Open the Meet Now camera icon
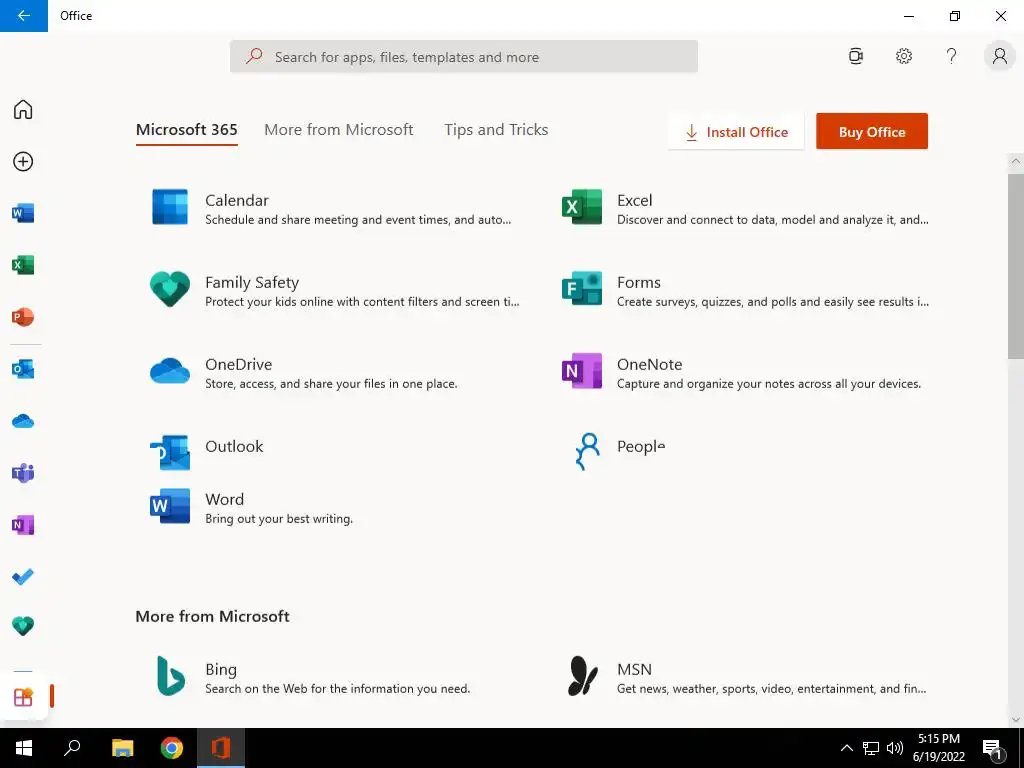This screenshot has height=768, width=1024. coord(856,56)
